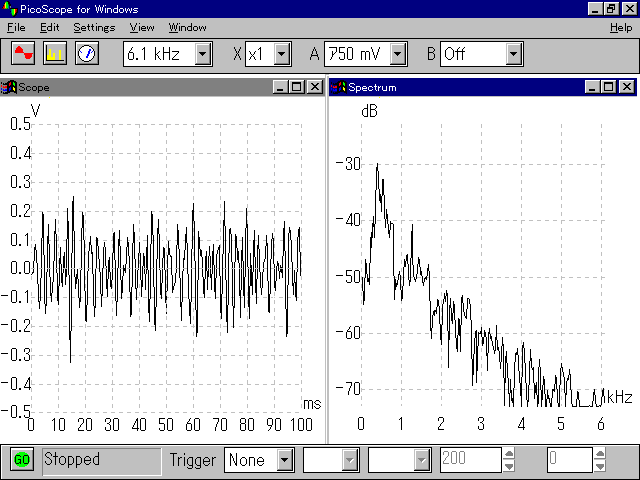Increase the 200 trigger value with up arrow
Image resolution: width=640 pixels, height=480 pixels.
[x=509, y=454]
